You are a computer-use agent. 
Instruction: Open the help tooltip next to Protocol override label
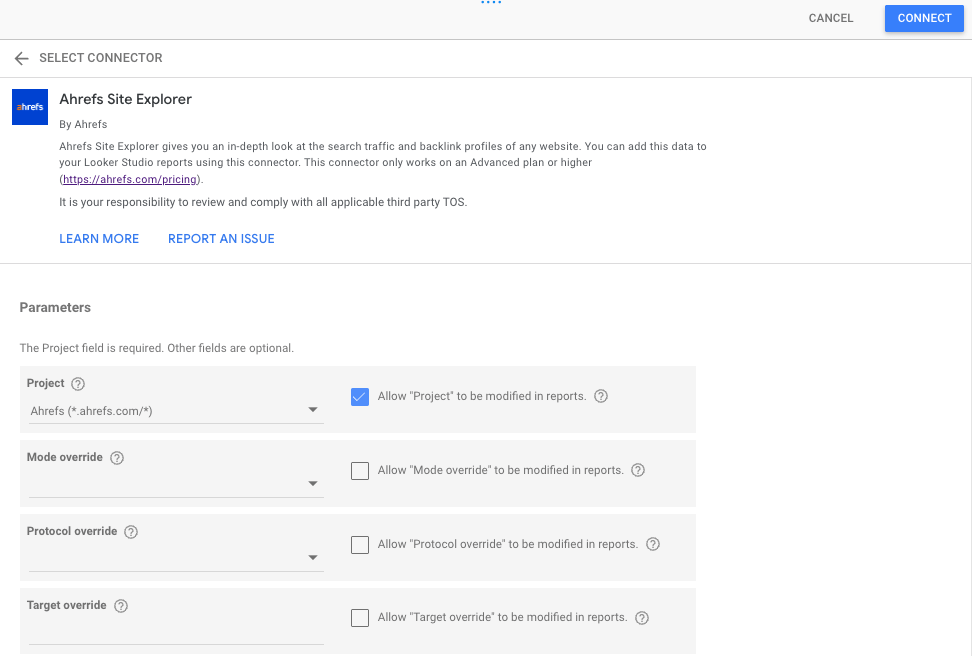click(x=131, y=531)
